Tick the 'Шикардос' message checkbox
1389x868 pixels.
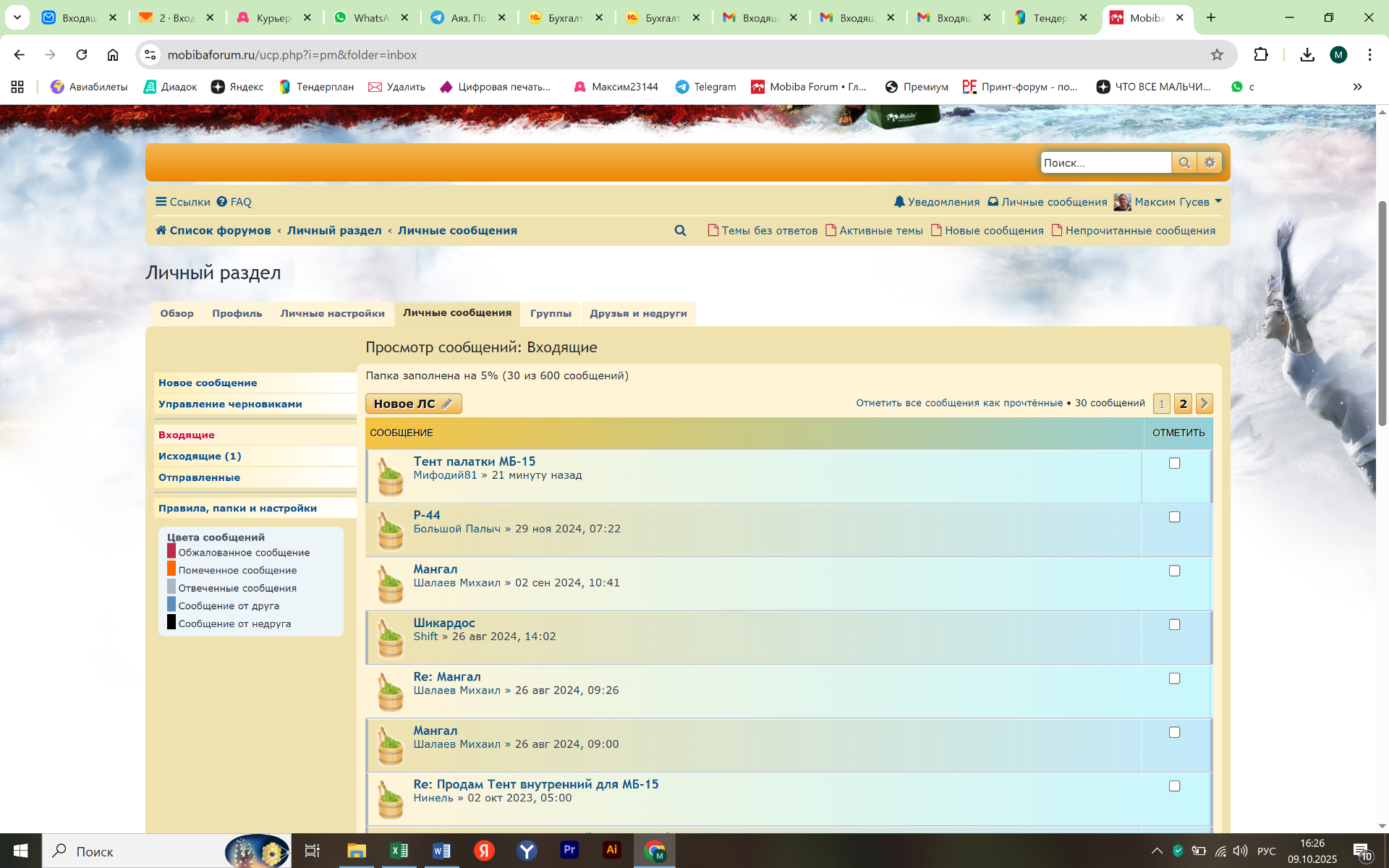[x=1174, y=624]
